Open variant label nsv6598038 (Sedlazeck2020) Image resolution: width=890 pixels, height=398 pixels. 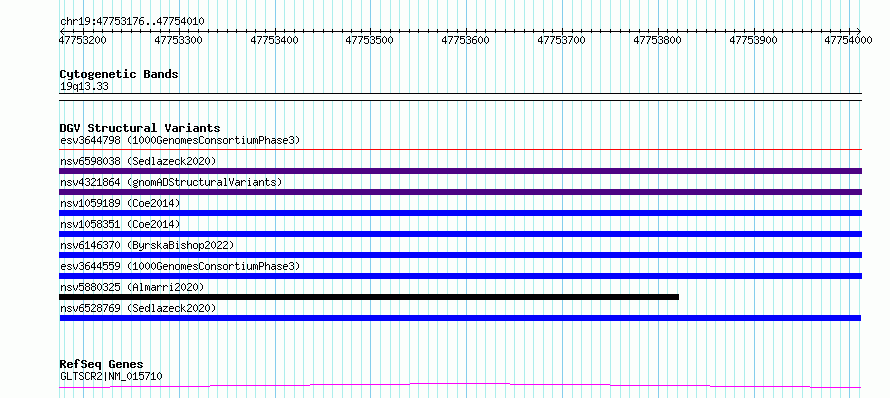pos(138,161)
